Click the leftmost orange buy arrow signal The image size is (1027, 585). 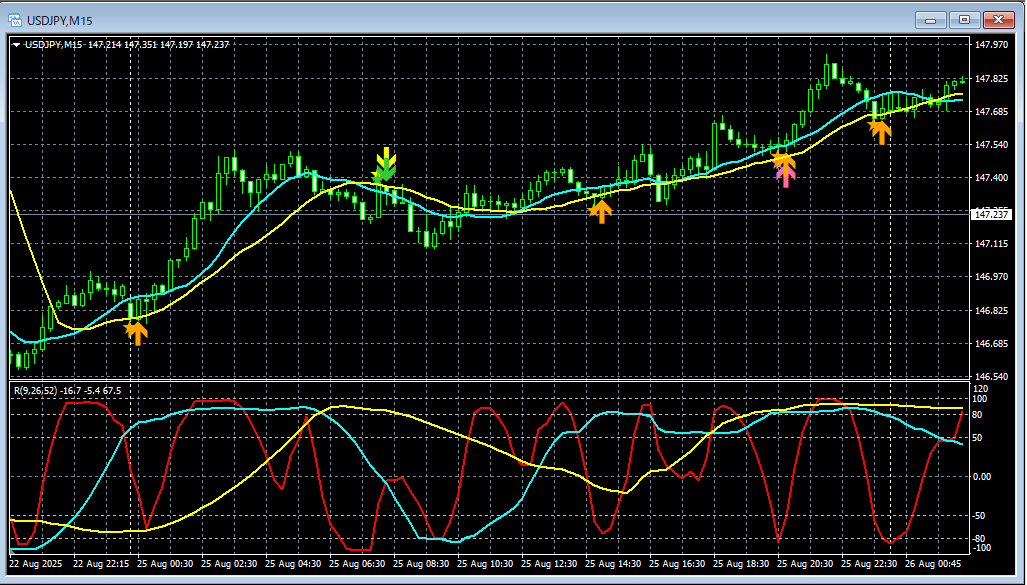click(x=136, y=332)
